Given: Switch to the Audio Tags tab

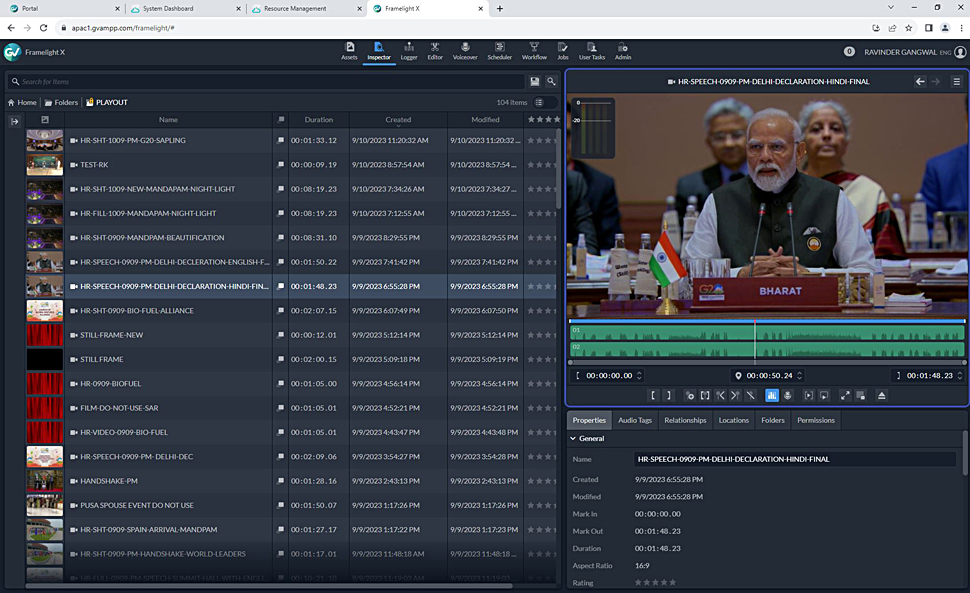Looking at the screenshot, I should pos(634,420).
